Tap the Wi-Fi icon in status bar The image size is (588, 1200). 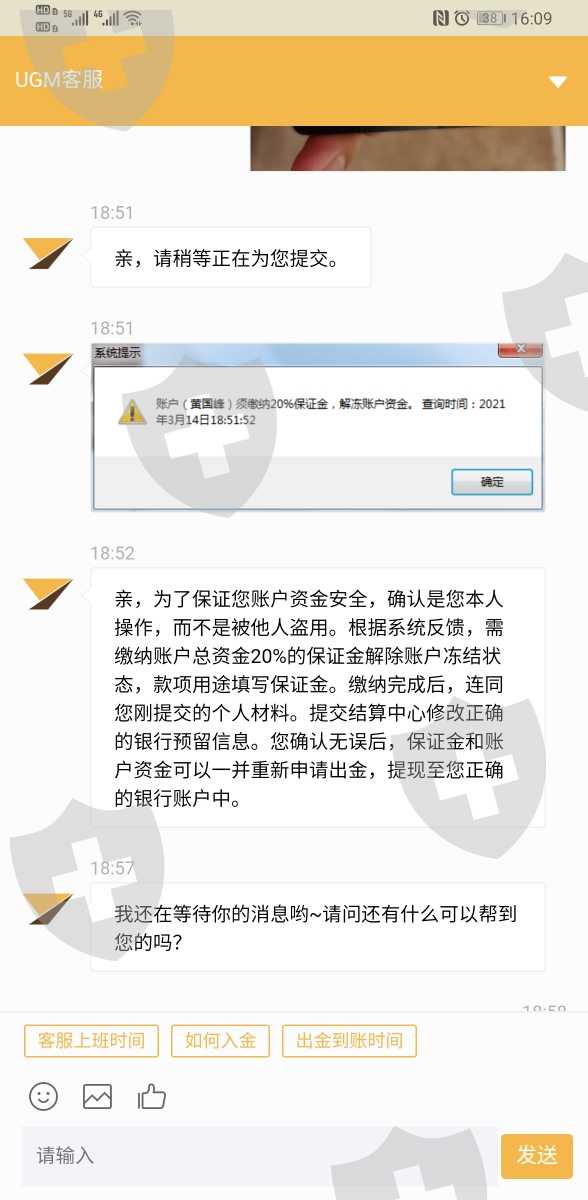[x=132, y=18]
